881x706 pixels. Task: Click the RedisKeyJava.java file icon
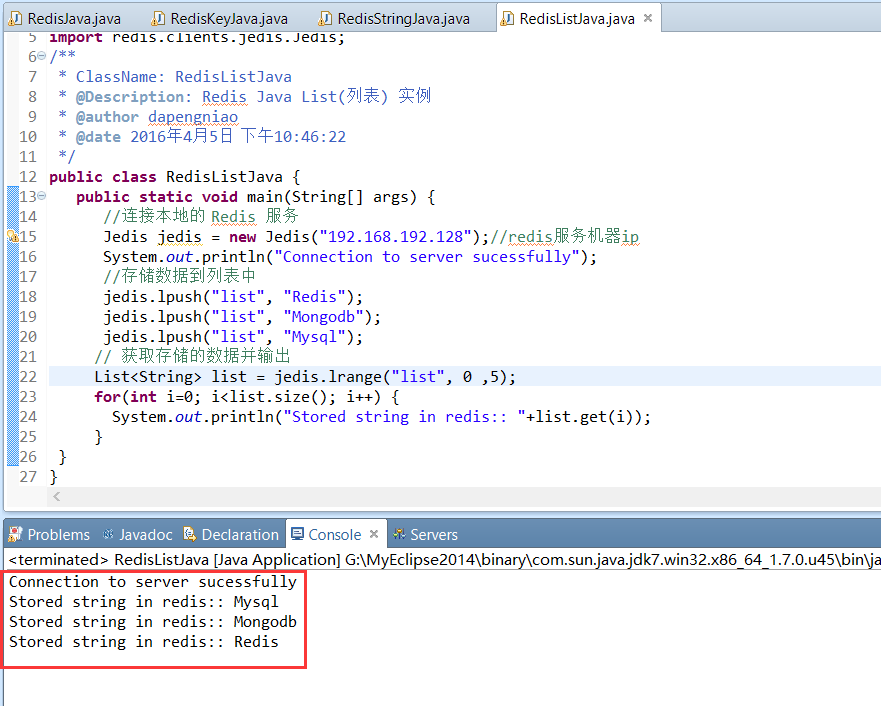(157, 19)
